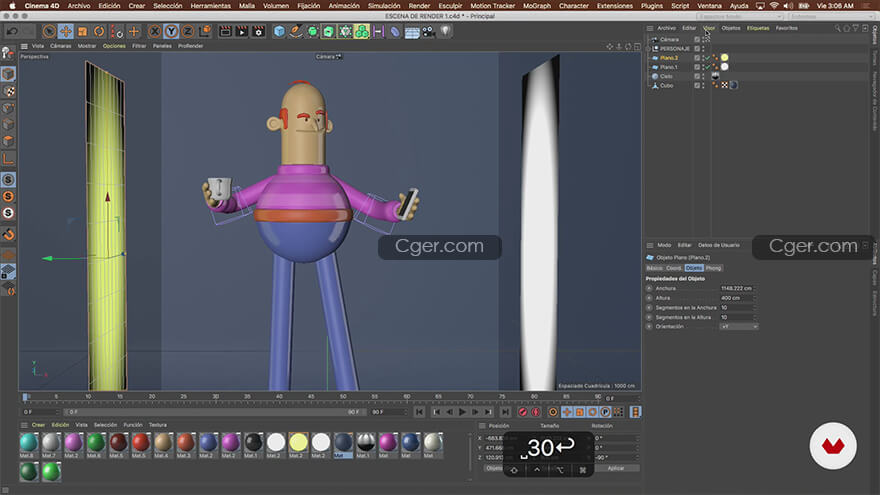880x495 pixels.
Task: Click the Cubo object icon in Object Manager
Action: click(x=655, y=85)
